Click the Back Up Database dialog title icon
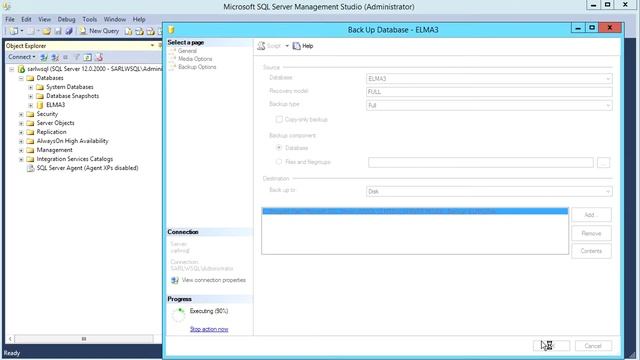 coord(171,30)
